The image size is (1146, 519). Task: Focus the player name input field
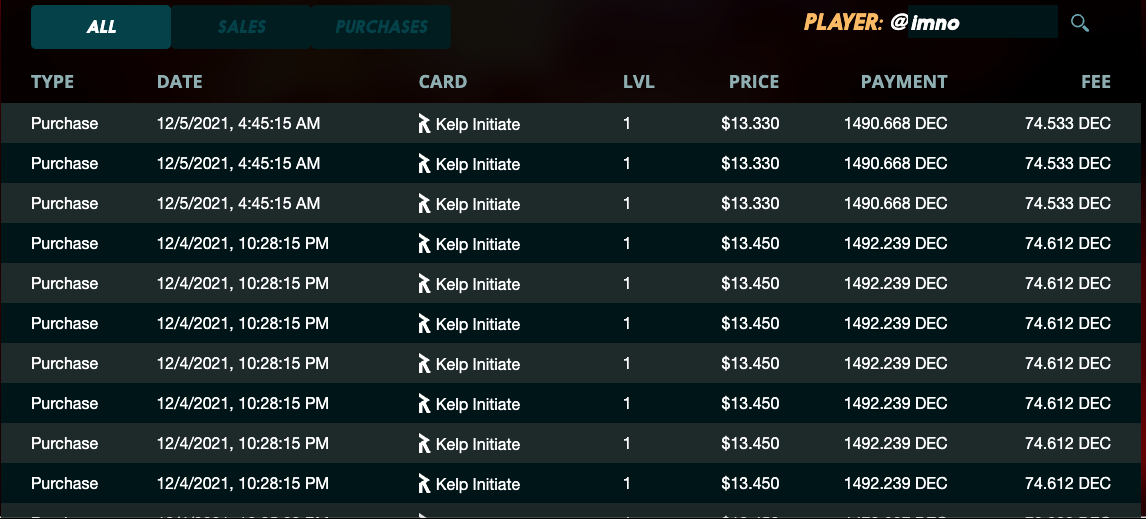[982, 22]
